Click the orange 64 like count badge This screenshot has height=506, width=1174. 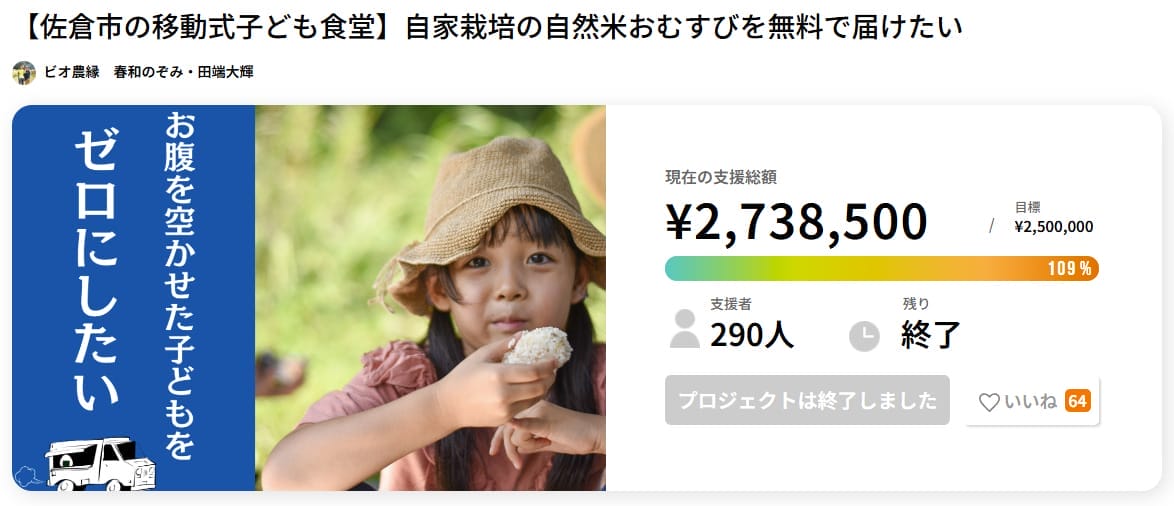pos(1077,401)
